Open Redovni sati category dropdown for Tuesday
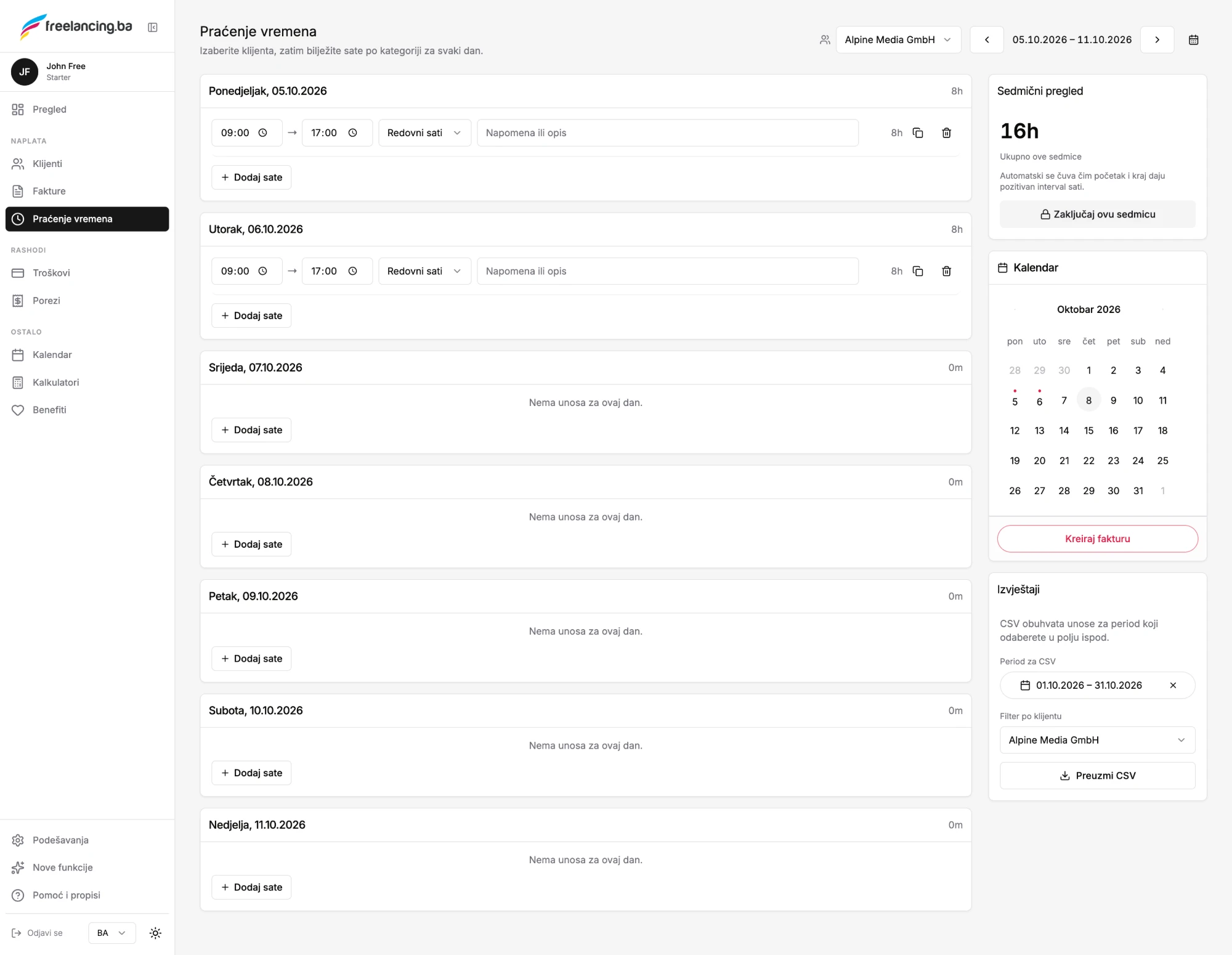This screenshot has height=955, width=1232. 424,271
